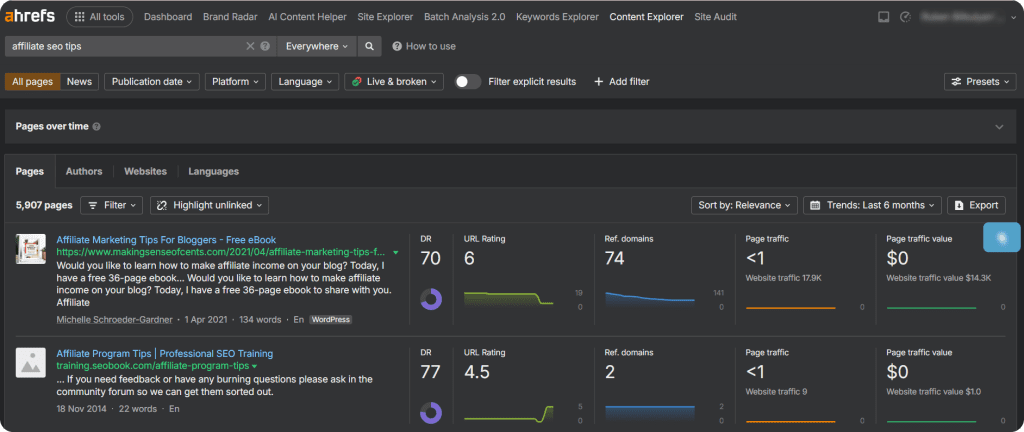1024x432 pixels.
Task: Click the Export button
Action: coord(976,205)
